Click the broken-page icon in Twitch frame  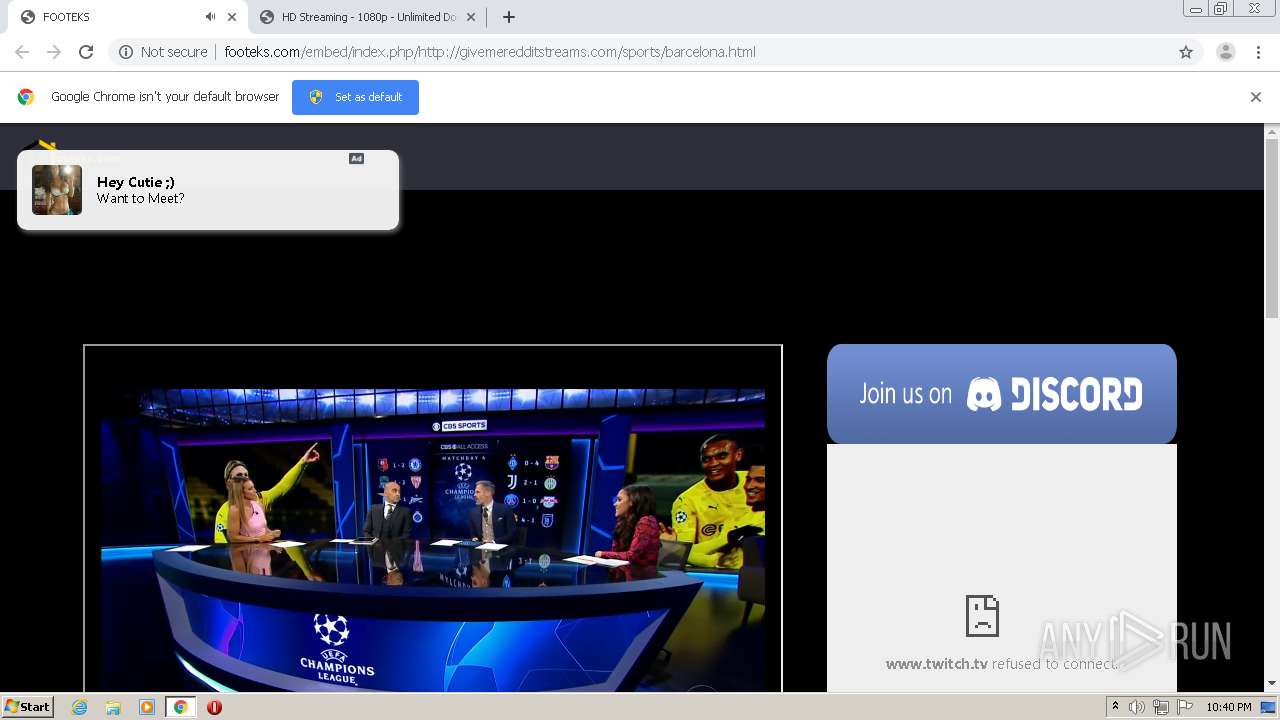click(x=982, y=615)
